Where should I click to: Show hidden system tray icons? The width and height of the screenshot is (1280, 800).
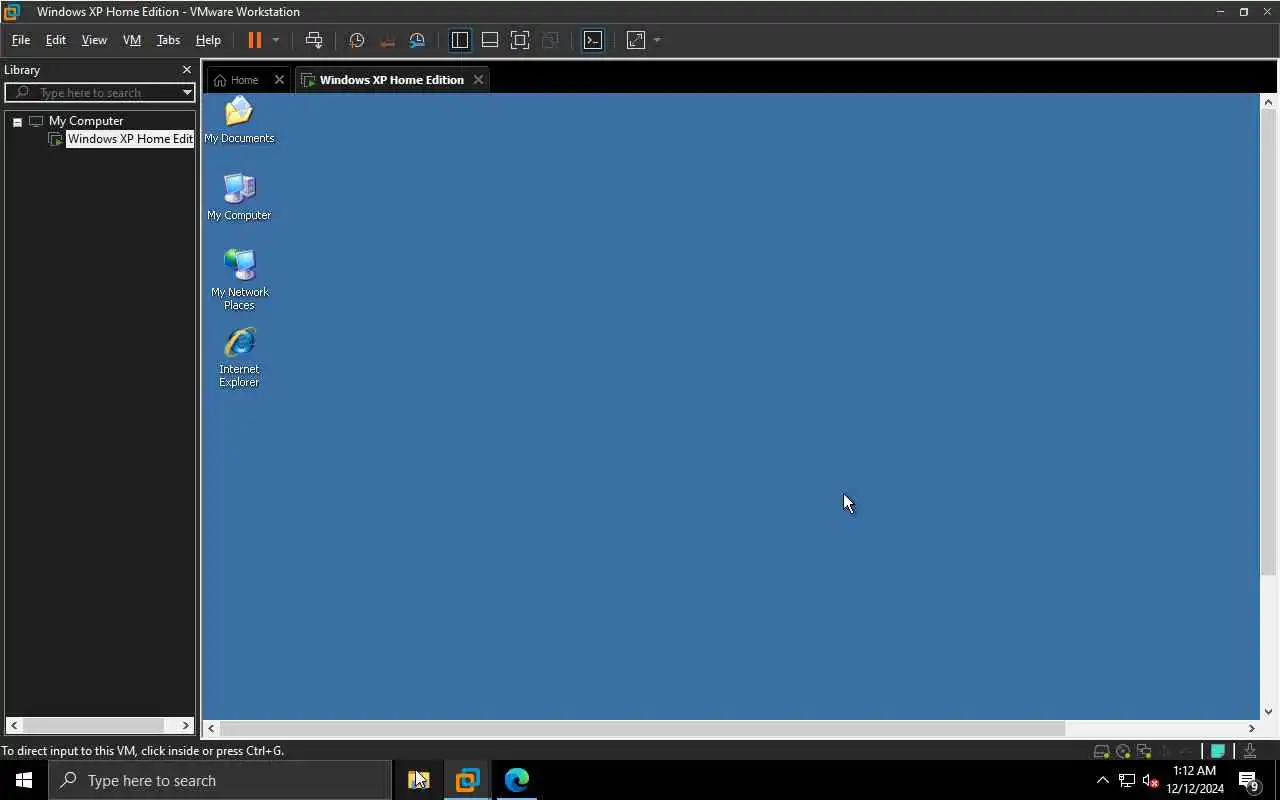(1103, 780)
